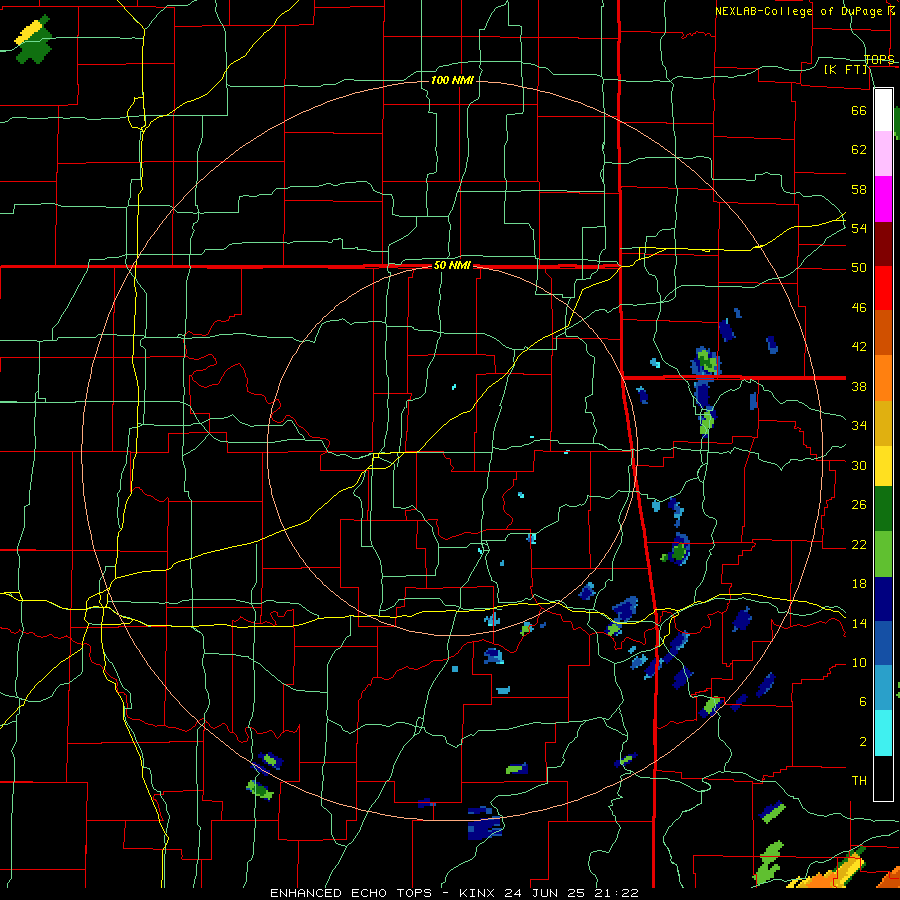Select the dark red legend swatch
Viewport: 900px width, 900px height.
coord(883,244)
